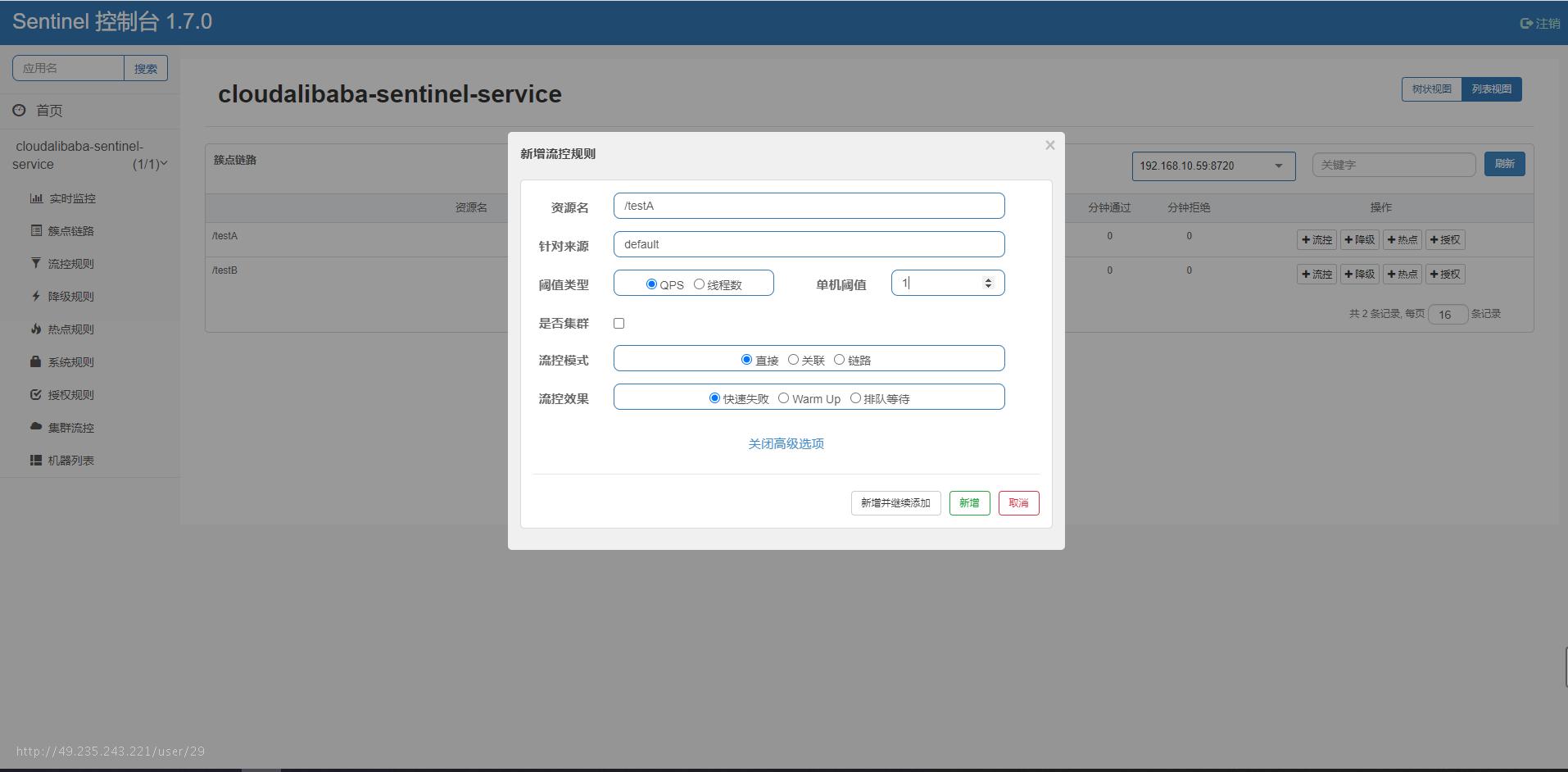Click +降级 button in /testB row

click(1360, 275)
